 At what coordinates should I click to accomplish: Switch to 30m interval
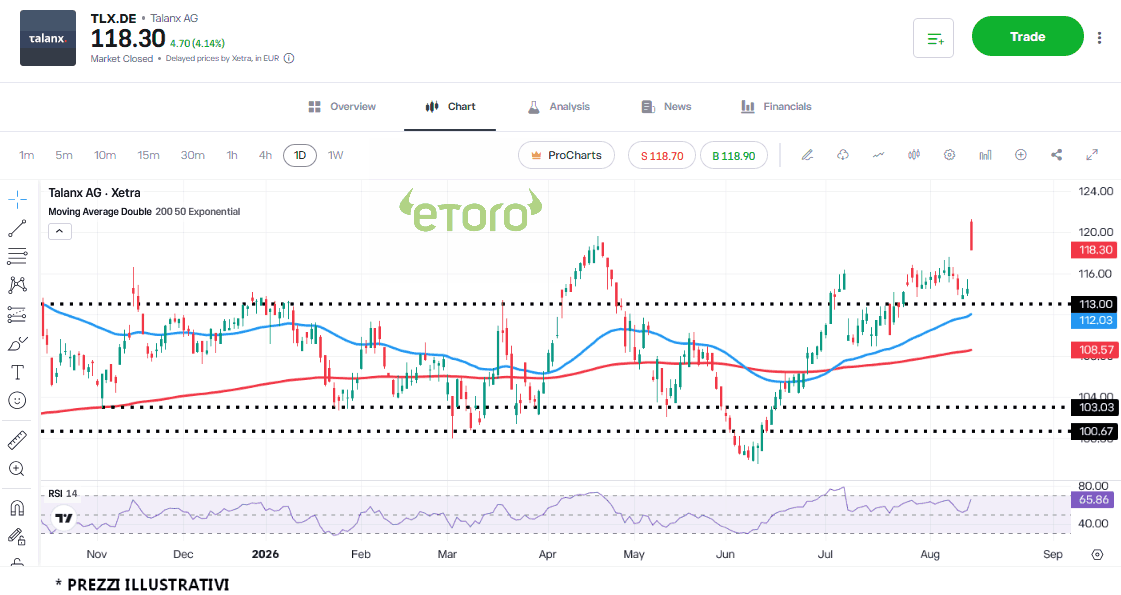[x=192, y=155]
